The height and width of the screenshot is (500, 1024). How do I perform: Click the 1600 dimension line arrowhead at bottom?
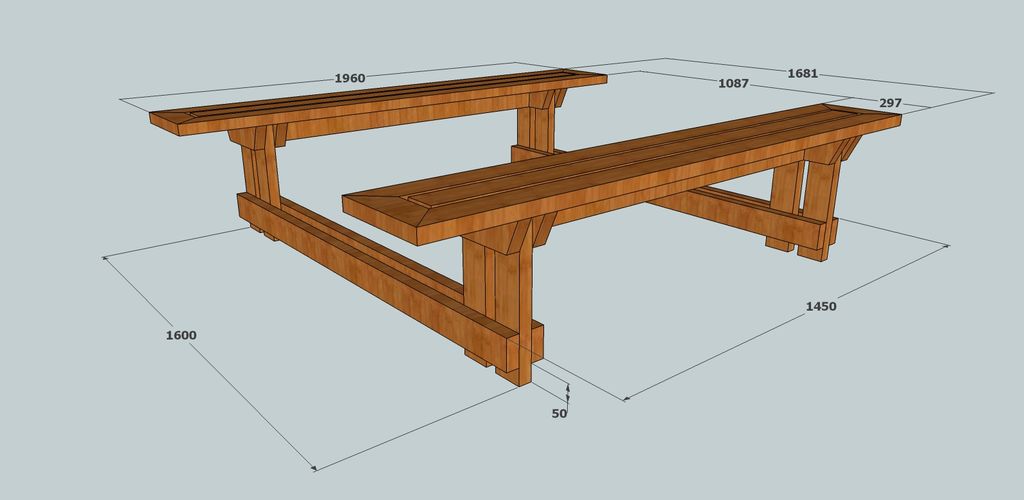[x=314, y=467]
